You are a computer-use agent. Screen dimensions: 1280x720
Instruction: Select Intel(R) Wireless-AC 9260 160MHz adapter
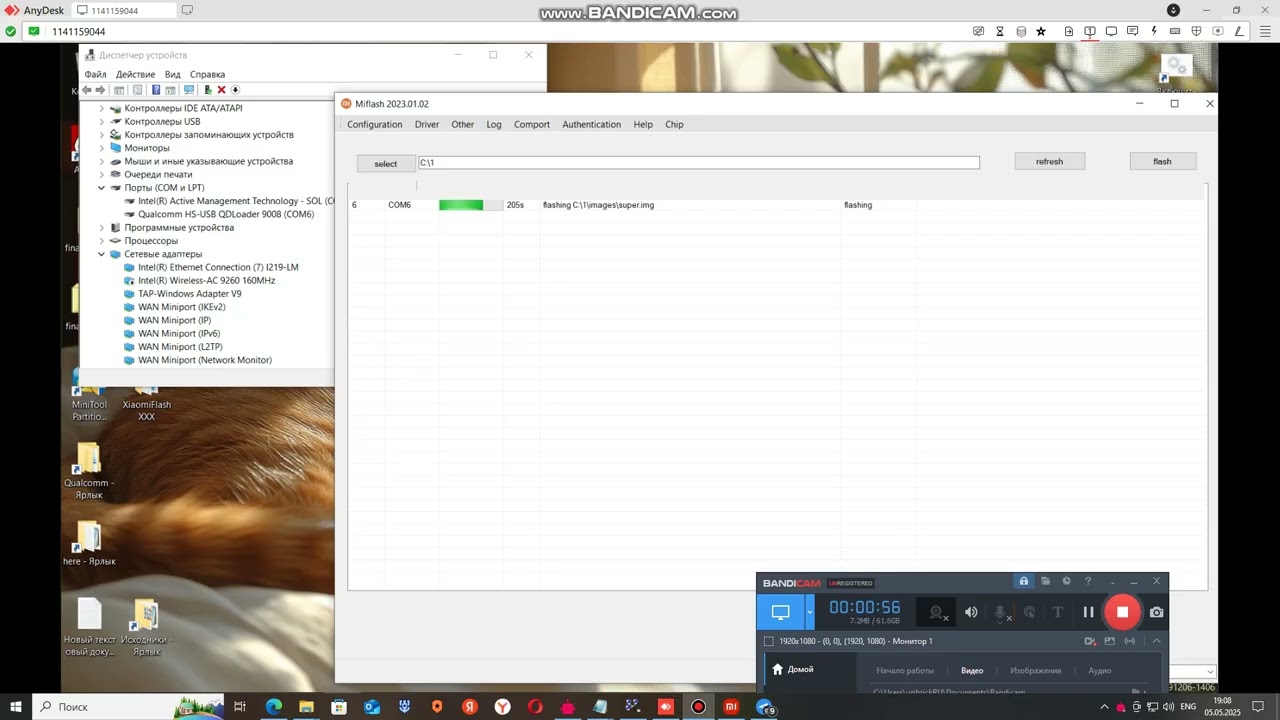[x=206, y=281]
